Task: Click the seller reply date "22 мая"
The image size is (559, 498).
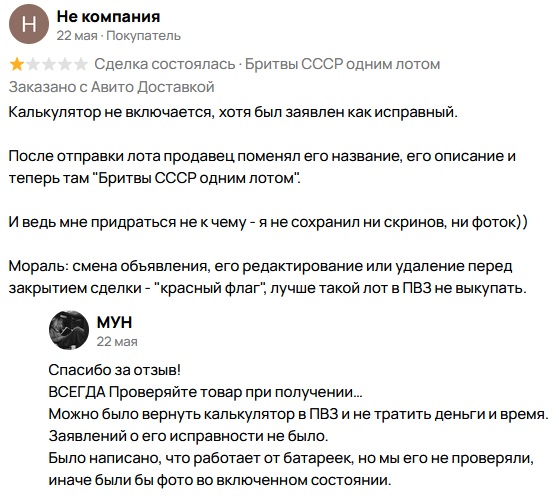Action: click(117, 342)
